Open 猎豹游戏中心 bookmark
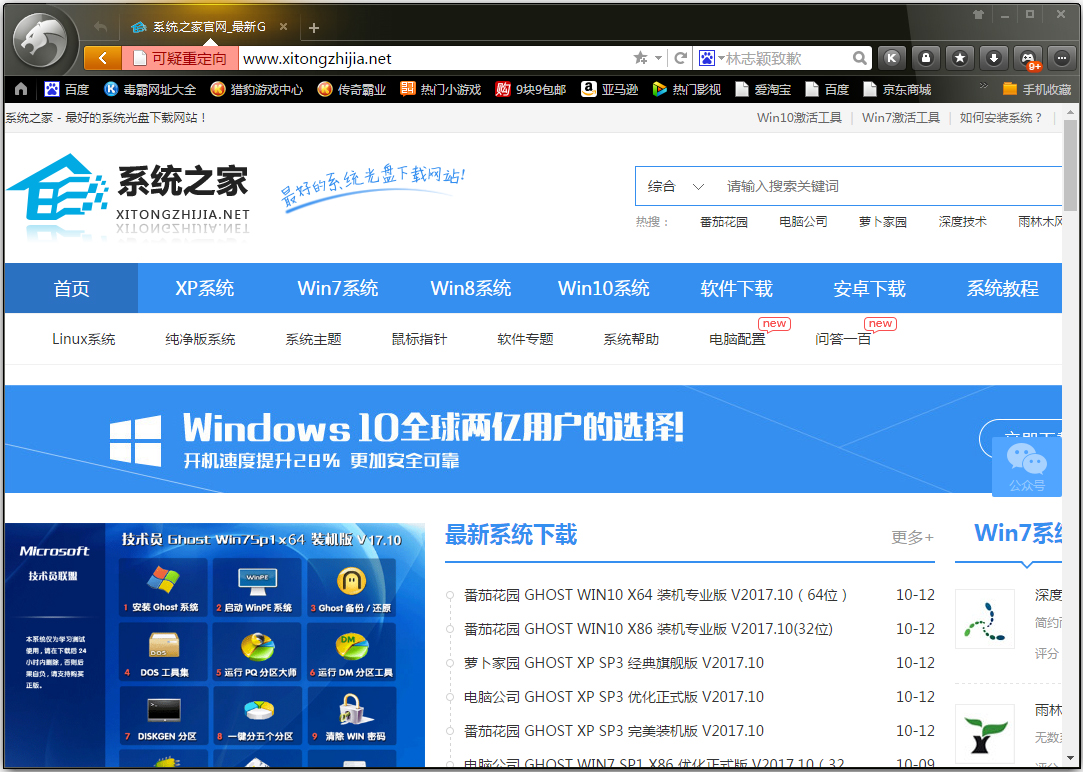This screenshot has height=772, width=1083. pos(256,89)
